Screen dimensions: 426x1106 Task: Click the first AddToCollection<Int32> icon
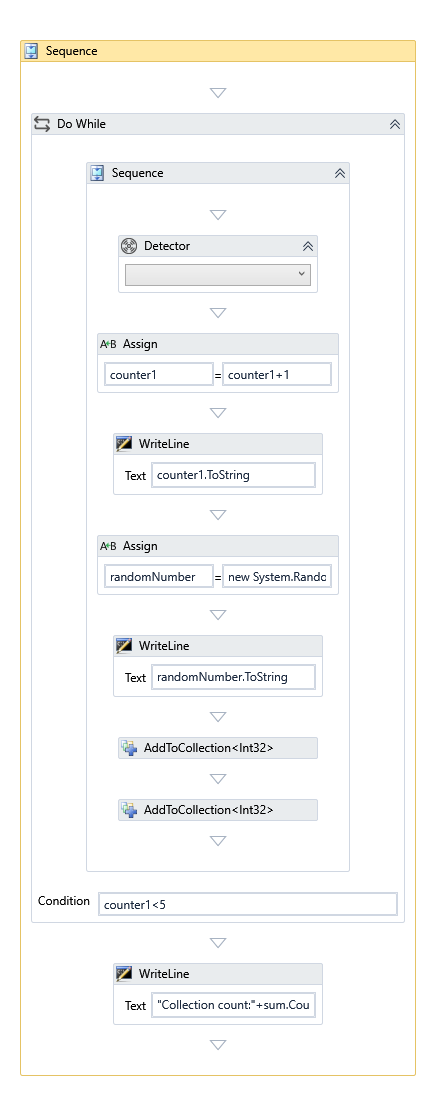tap(129, 748)
